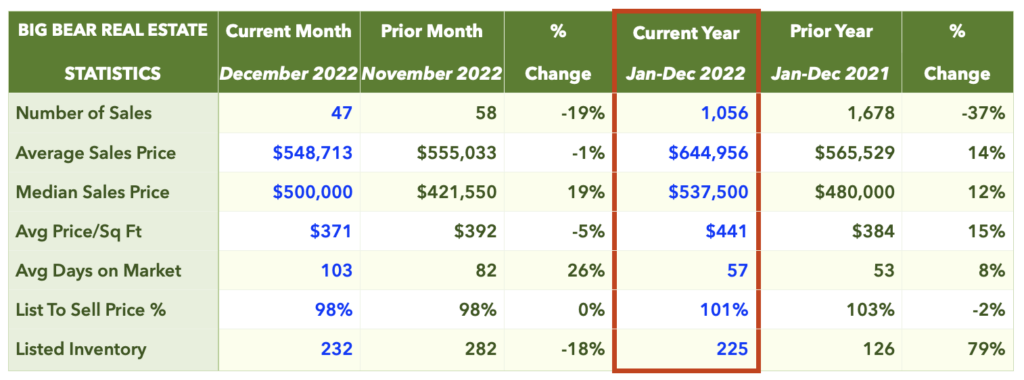Click the List To Sell Price % label
Screen dimensions: 1024x380
pos(91,309)
